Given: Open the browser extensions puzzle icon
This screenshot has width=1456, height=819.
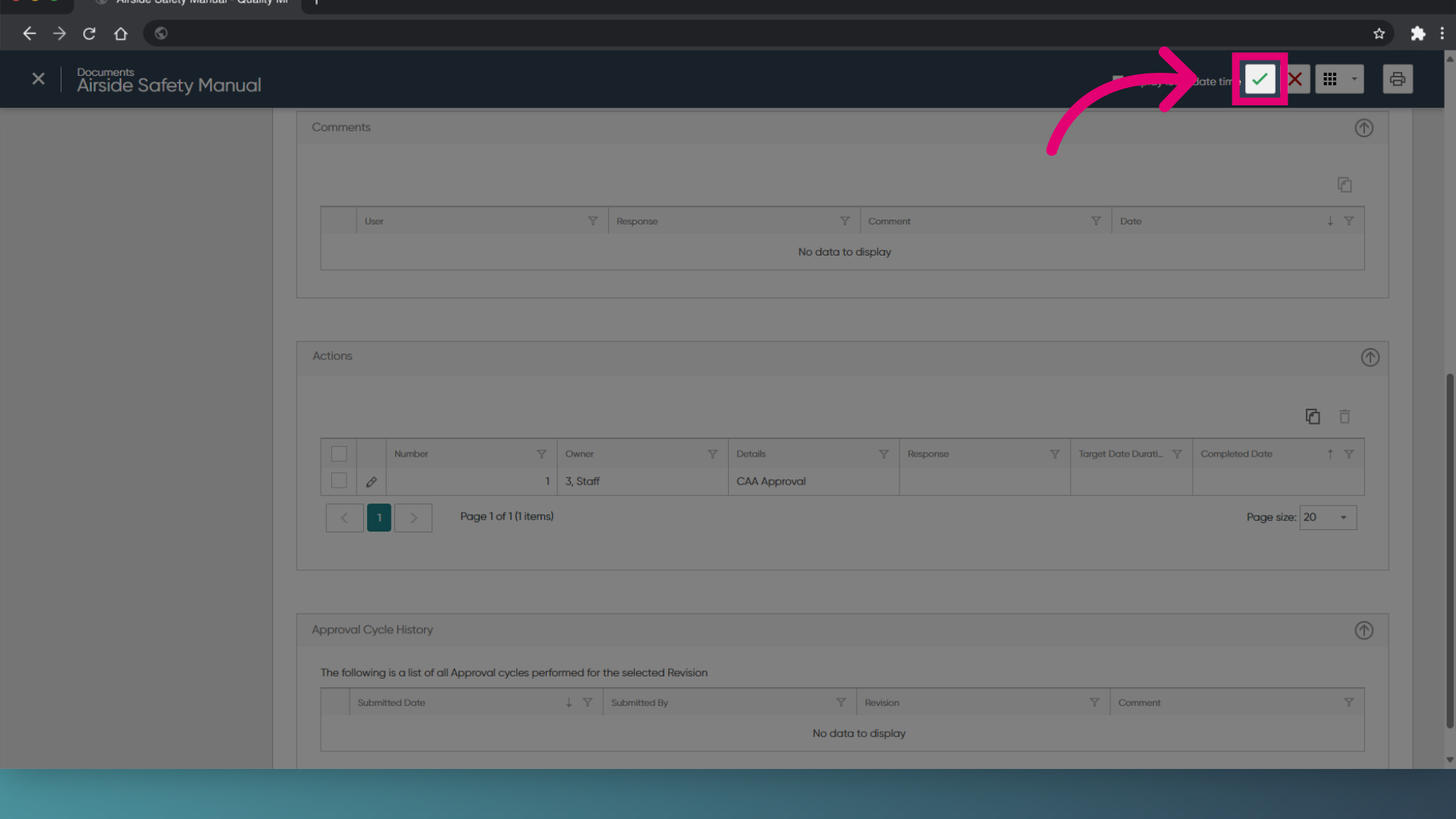Looking at the screenshot, I should [1417, 33].
